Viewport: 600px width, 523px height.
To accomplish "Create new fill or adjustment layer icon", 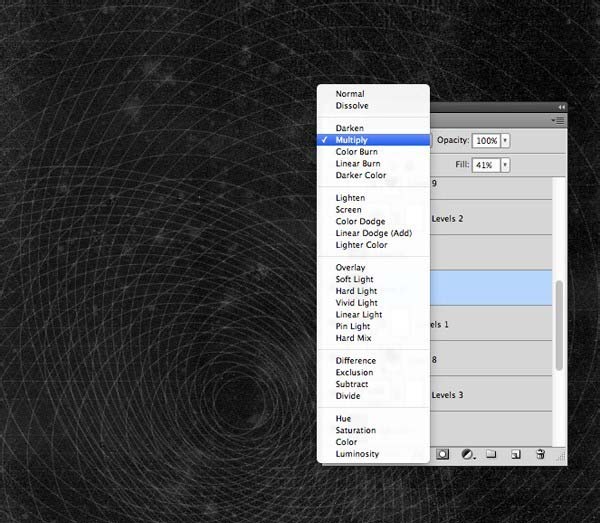I will [468, 455].
